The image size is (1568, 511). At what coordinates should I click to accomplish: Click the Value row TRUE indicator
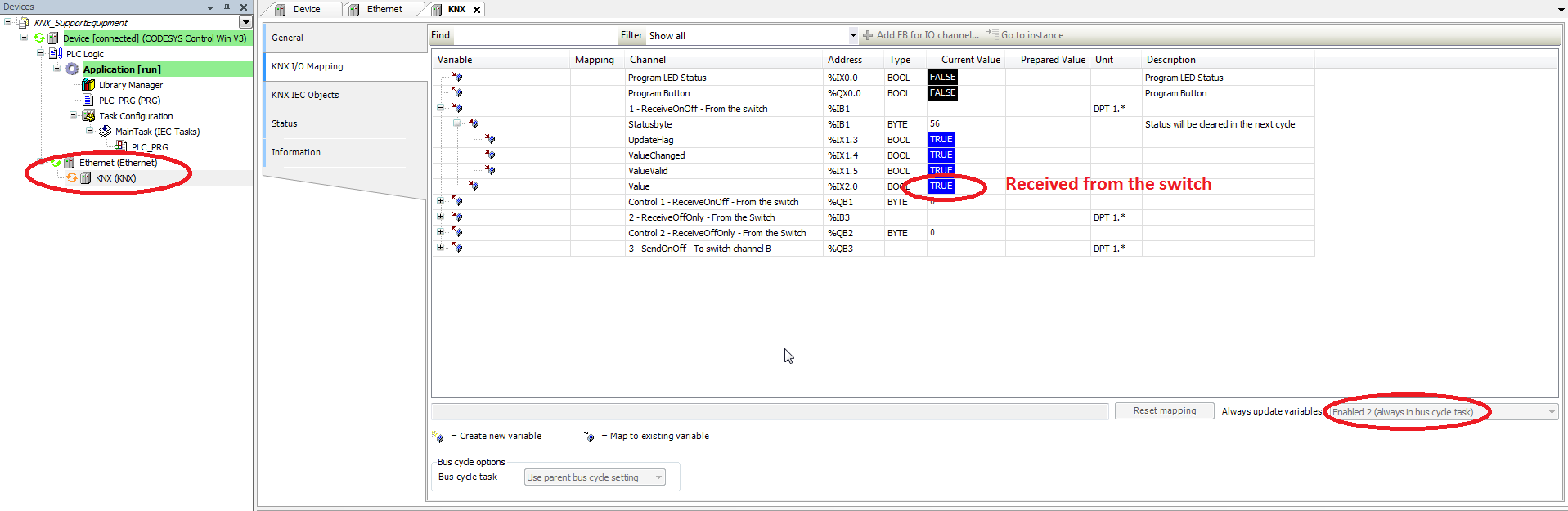click(941, 186)
